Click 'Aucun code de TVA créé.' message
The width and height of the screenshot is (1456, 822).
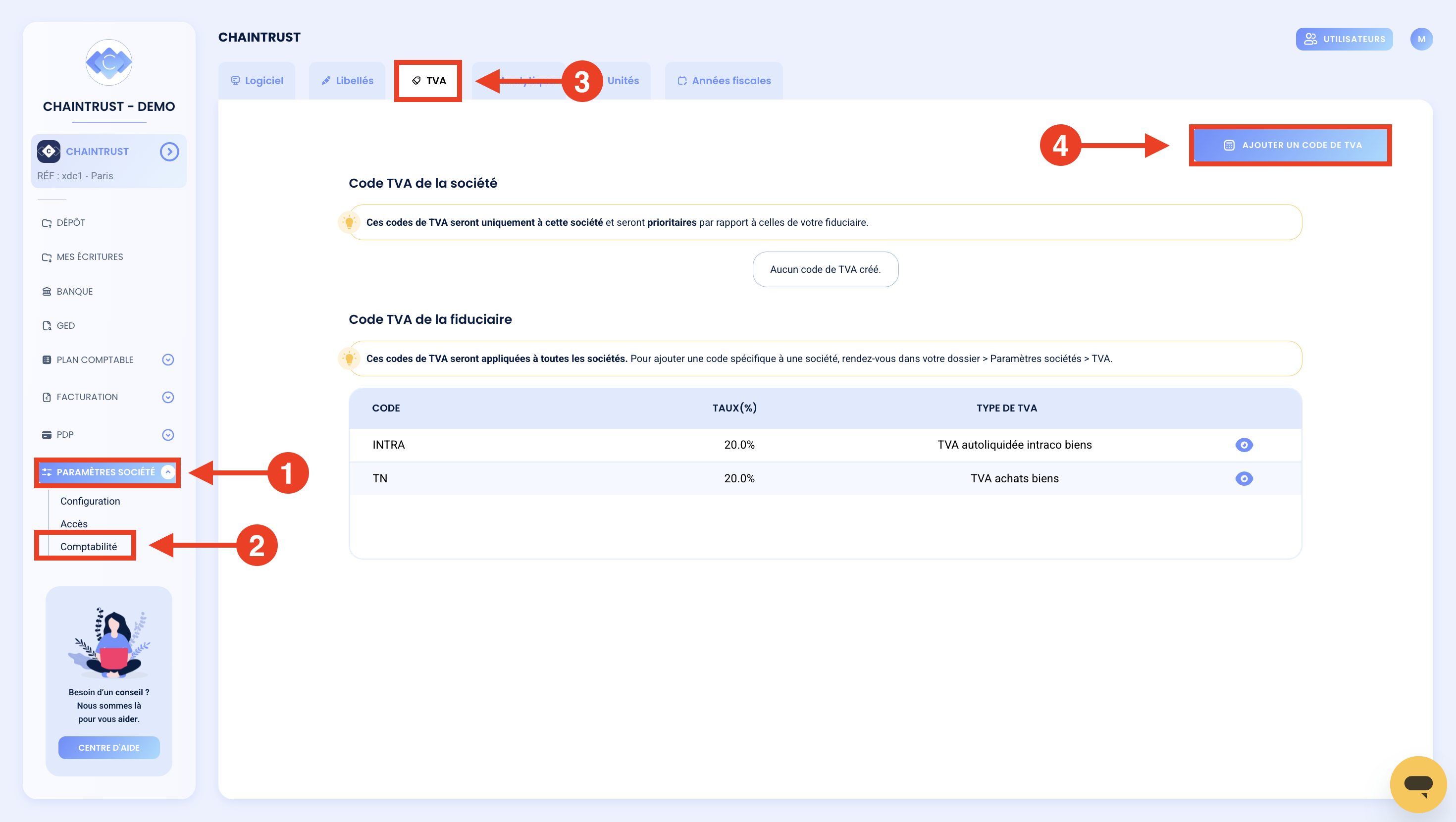click(x=825, y=270)
